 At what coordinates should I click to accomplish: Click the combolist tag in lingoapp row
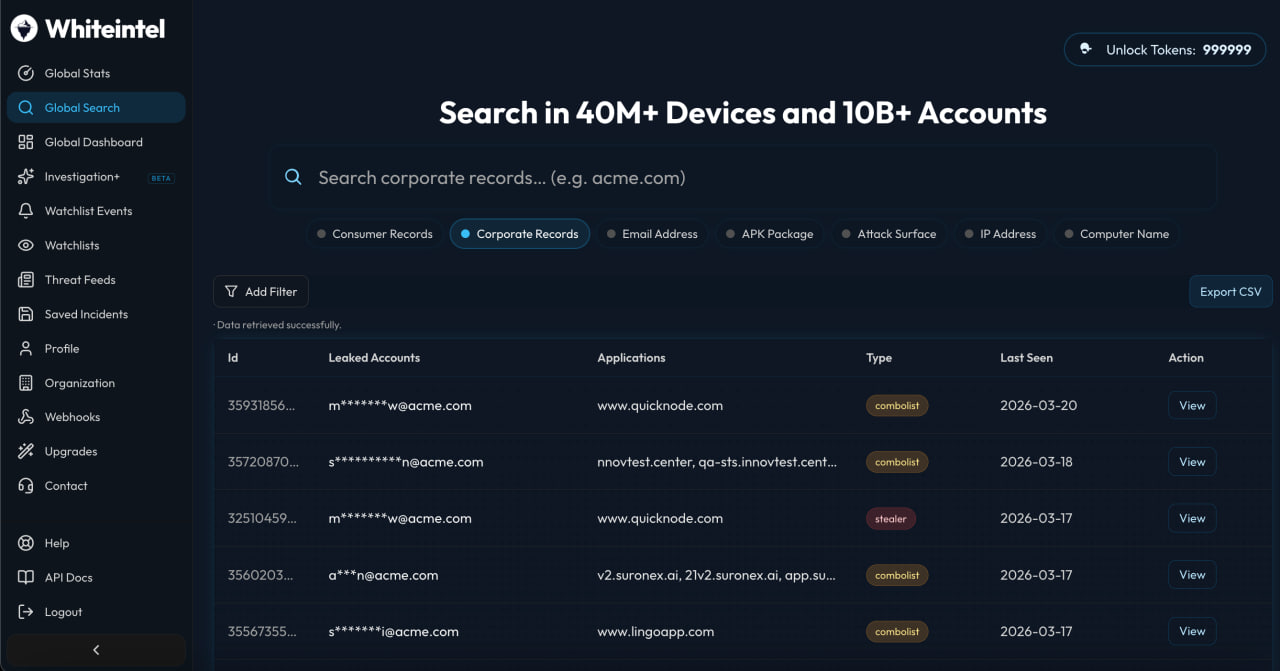click(897, 632)
